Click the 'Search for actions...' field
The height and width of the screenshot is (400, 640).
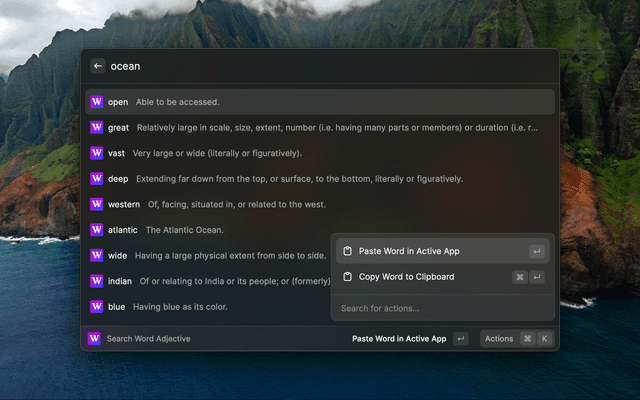(x=440, y=308)
